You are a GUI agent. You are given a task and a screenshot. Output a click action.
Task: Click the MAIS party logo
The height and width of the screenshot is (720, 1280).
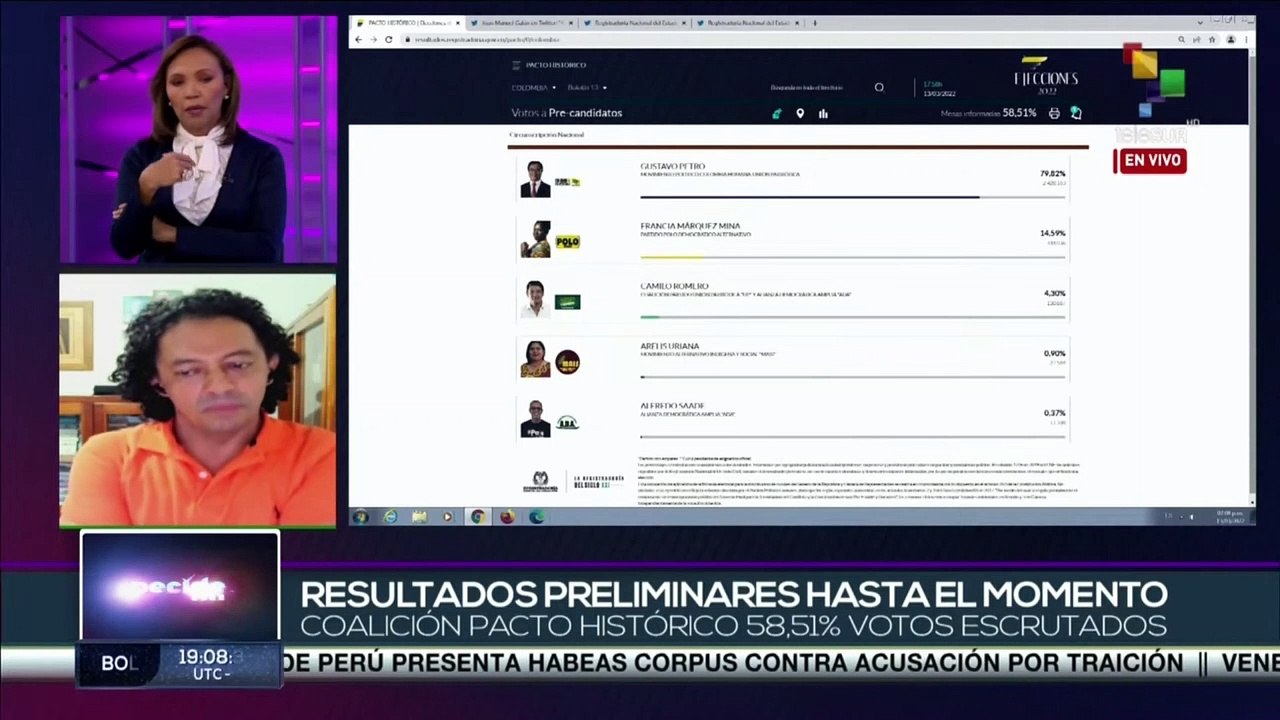pyautogui.click(x=567, y=362)
